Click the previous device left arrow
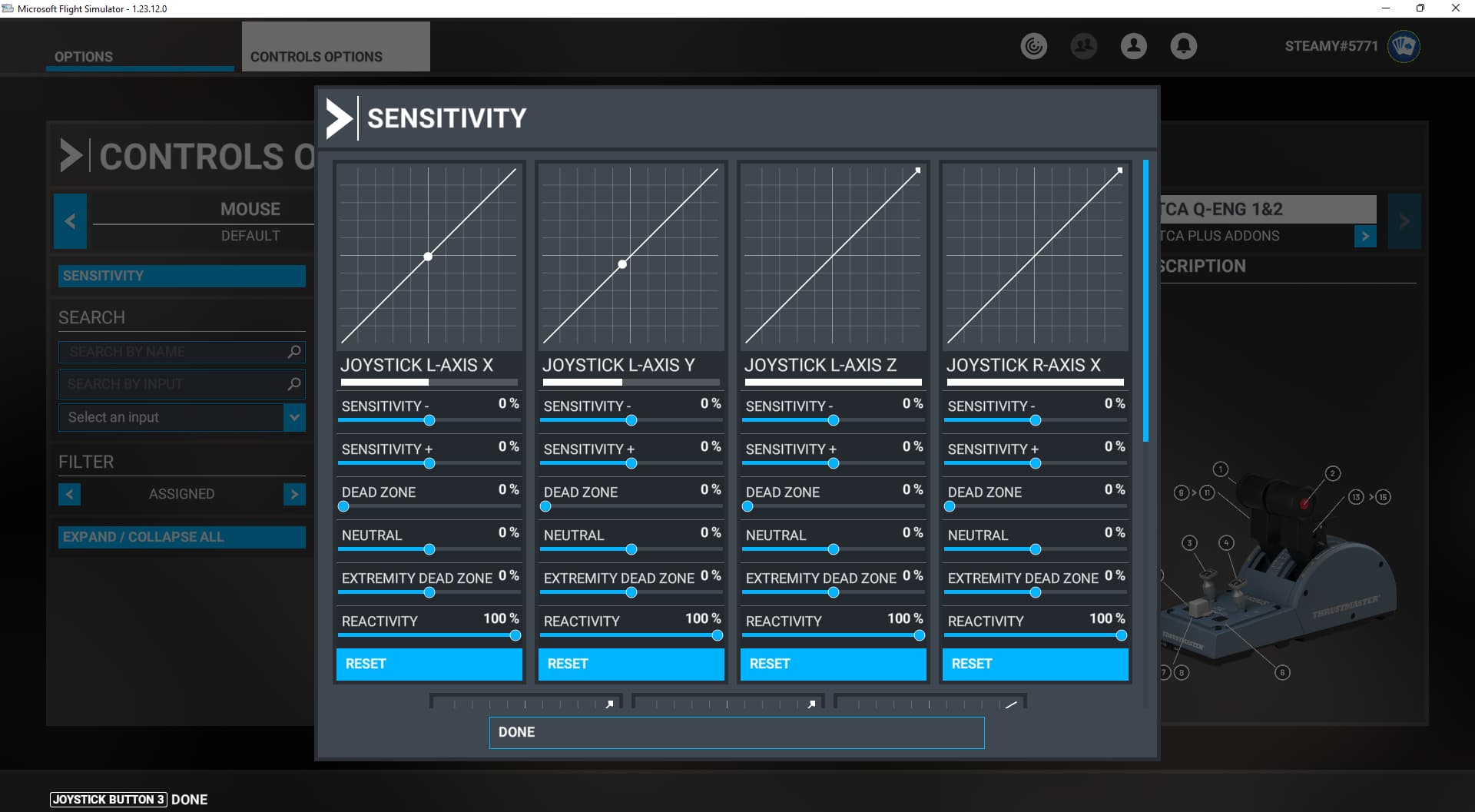 70,221
